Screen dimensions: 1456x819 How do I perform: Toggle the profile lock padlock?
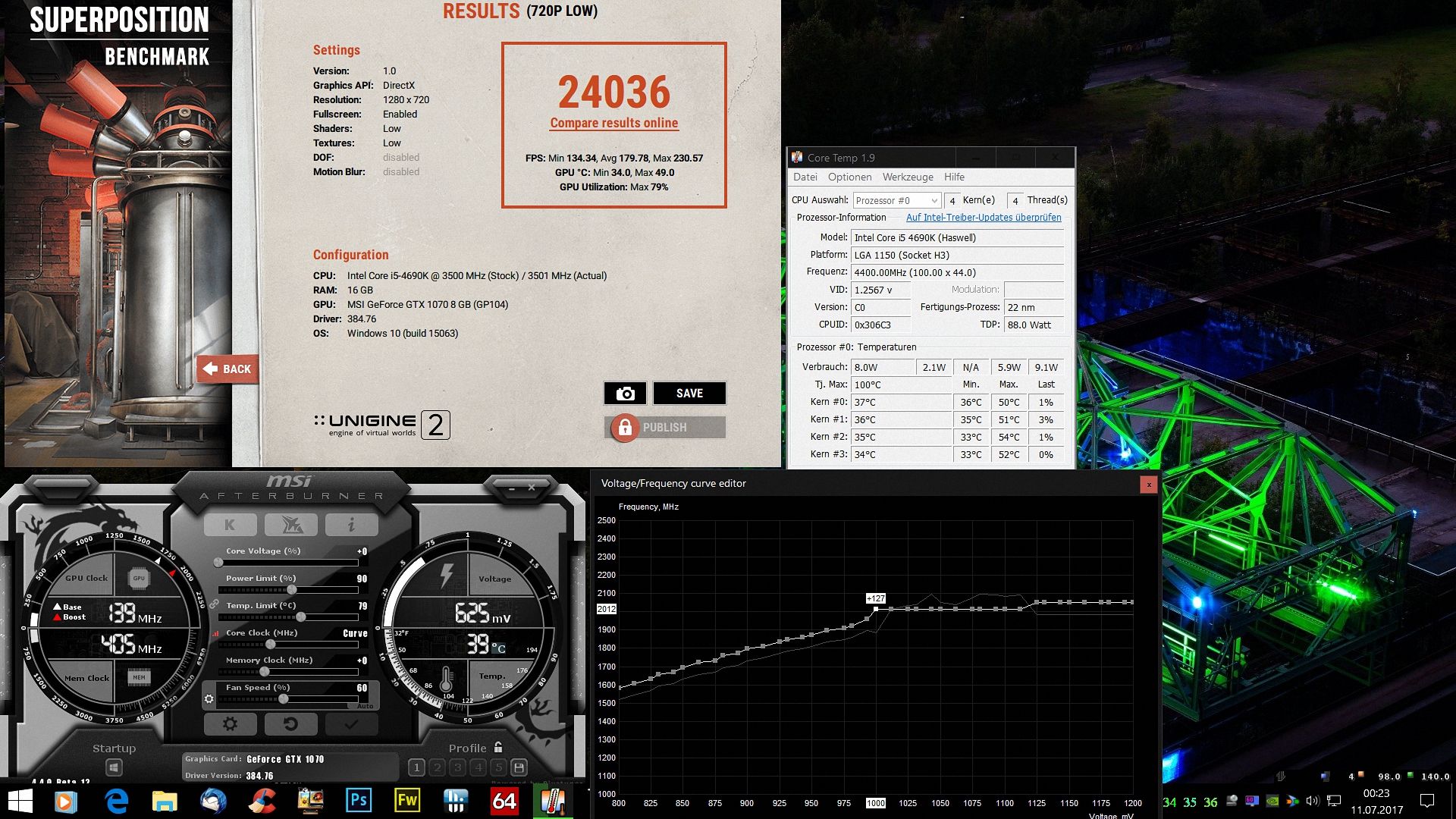coord(498,748)
